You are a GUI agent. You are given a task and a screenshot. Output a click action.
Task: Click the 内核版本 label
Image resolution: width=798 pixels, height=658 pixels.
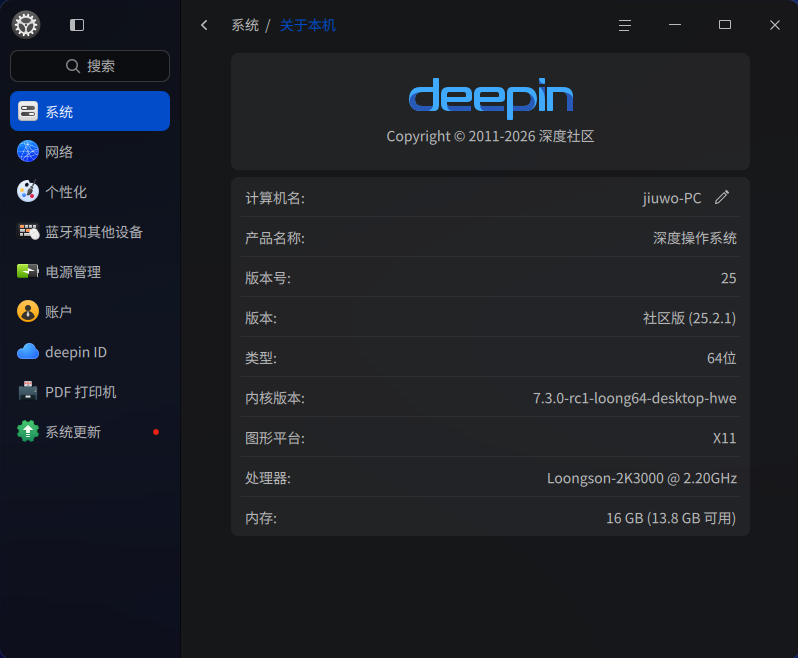coord(275,398)
